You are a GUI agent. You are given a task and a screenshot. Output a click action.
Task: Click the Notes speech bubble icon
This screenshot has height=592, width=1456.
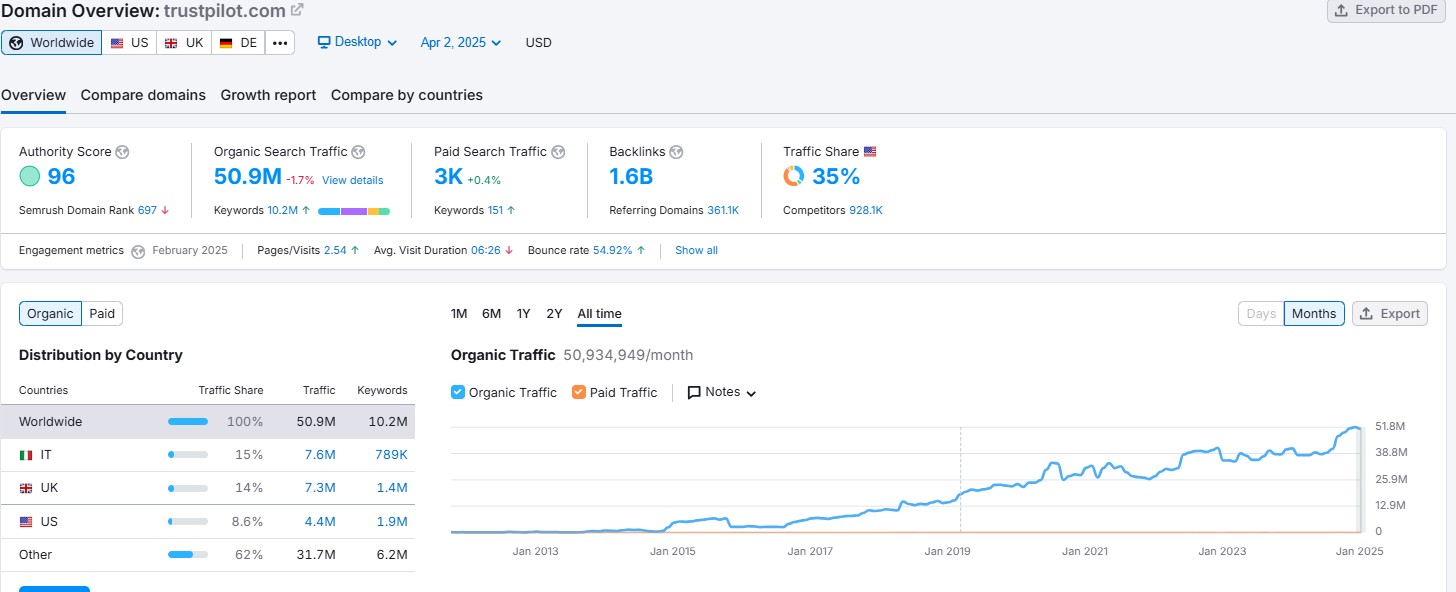(x=694, y=393)
